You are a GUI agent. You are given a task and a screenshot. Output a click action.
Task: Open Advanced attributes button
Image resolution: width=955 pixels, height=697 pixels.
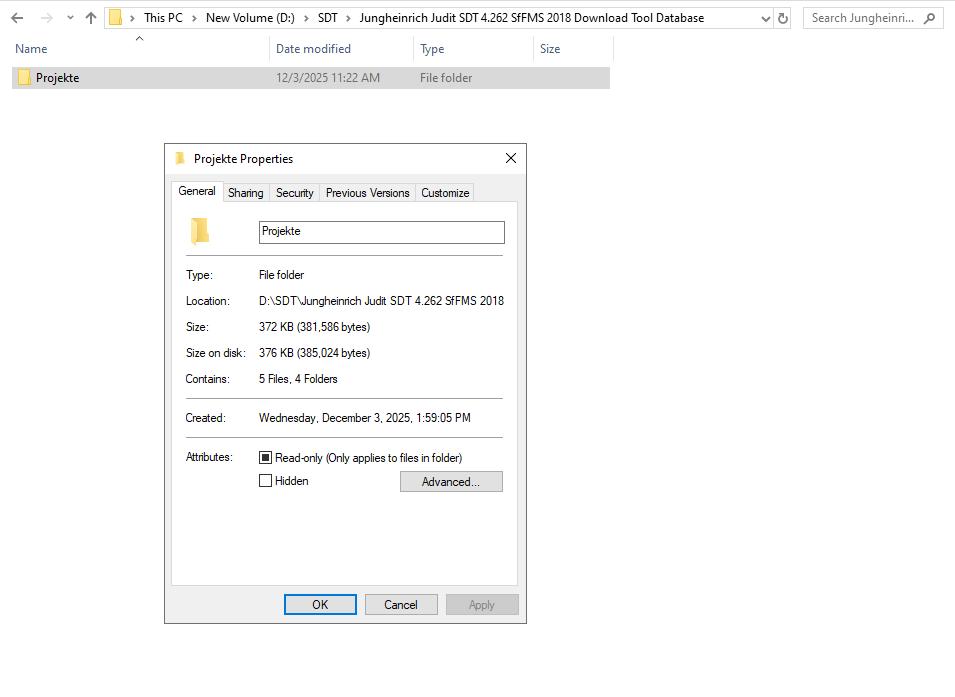coord(451,482)
